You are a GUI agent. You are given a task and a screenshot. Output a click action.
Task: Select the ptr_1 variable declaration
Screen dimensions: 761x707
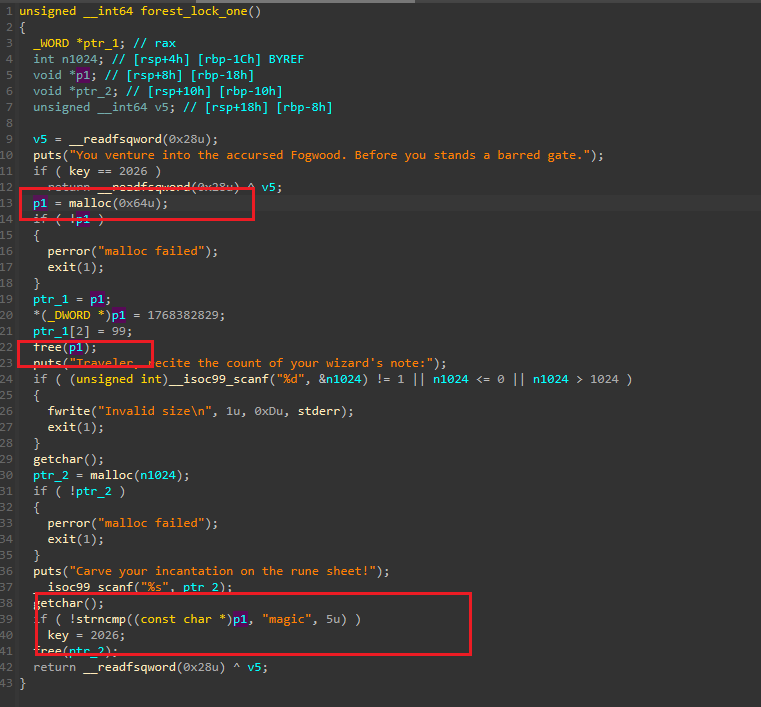point(80,43)
